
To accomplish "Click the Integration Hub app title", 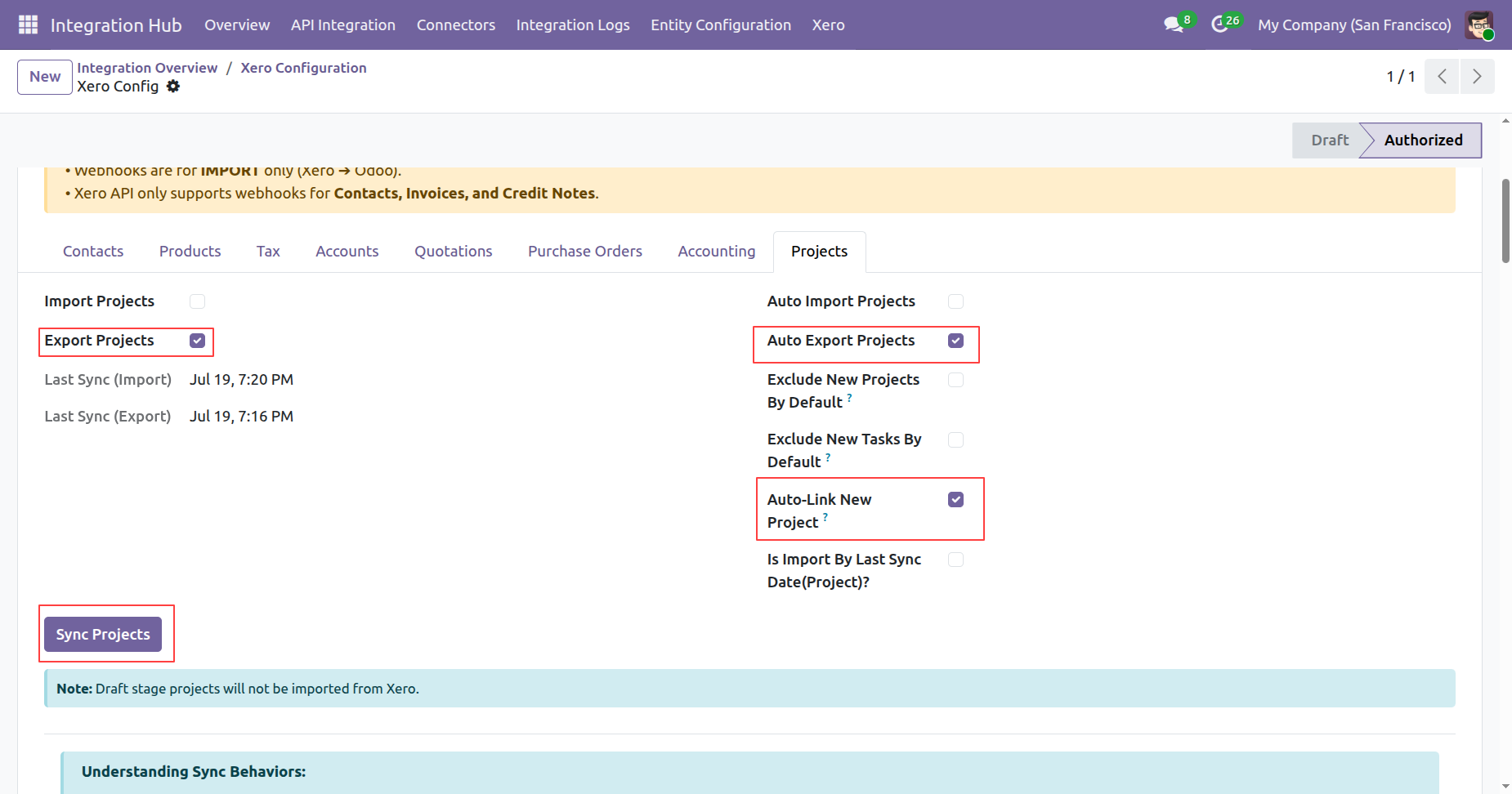I will click(116, 25).
